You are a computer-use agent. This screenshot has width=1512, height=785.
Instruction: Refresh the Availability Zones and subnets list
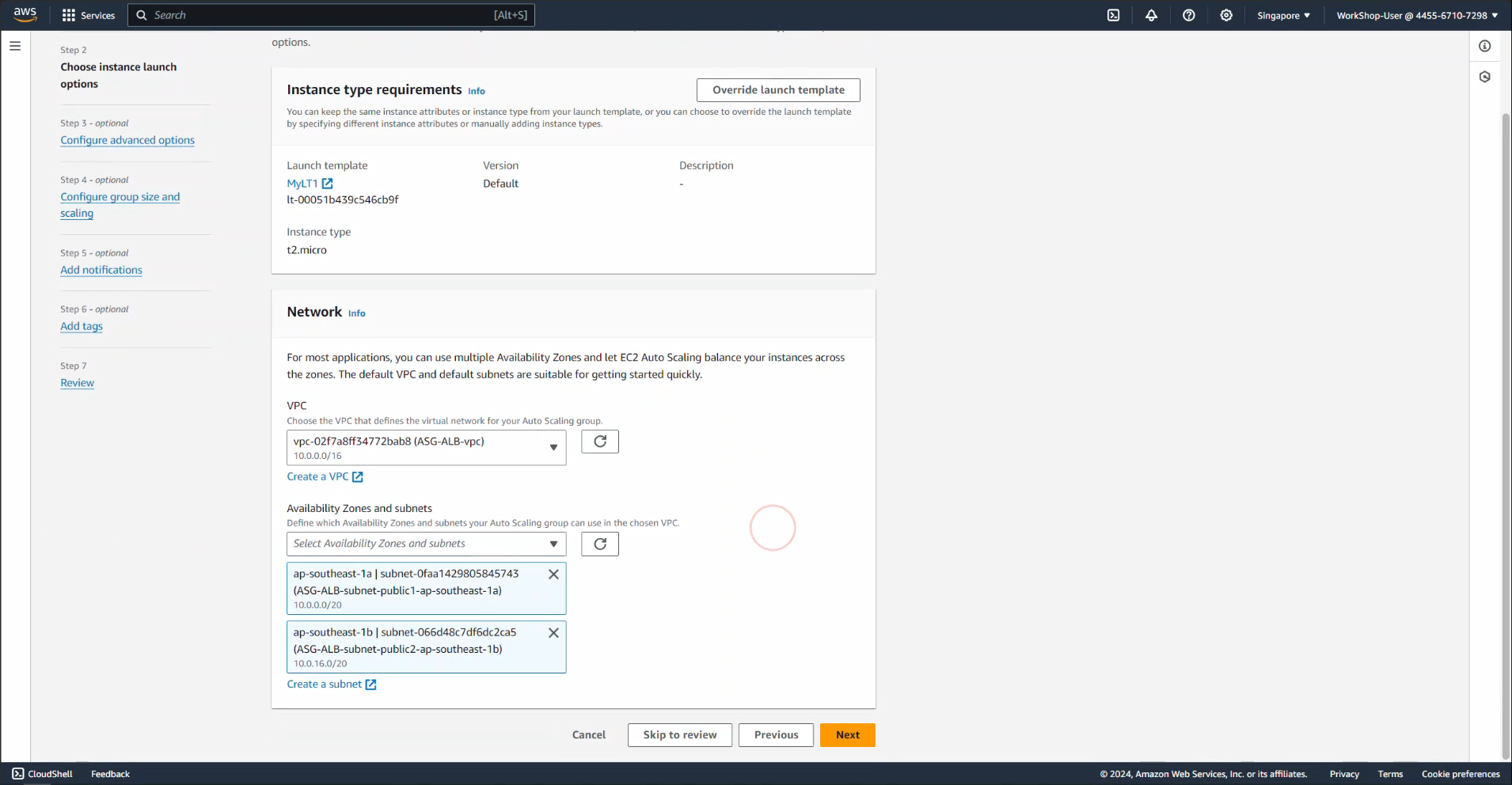coord(599,544)
